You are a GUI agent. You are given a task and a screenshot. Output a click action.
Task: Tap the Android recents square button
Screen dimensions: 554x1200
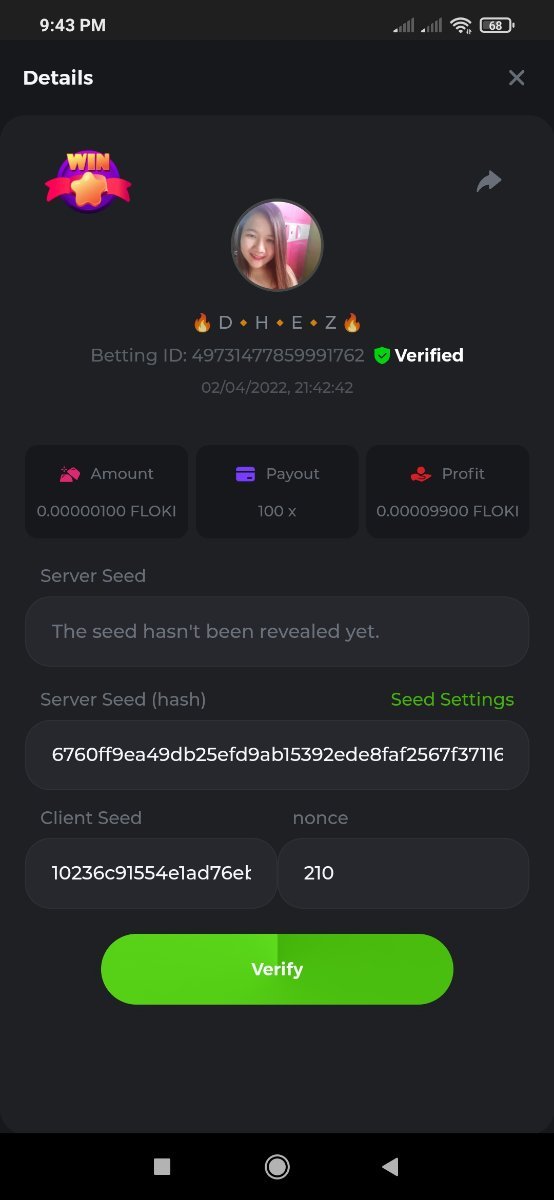[x=162, y=1166]
